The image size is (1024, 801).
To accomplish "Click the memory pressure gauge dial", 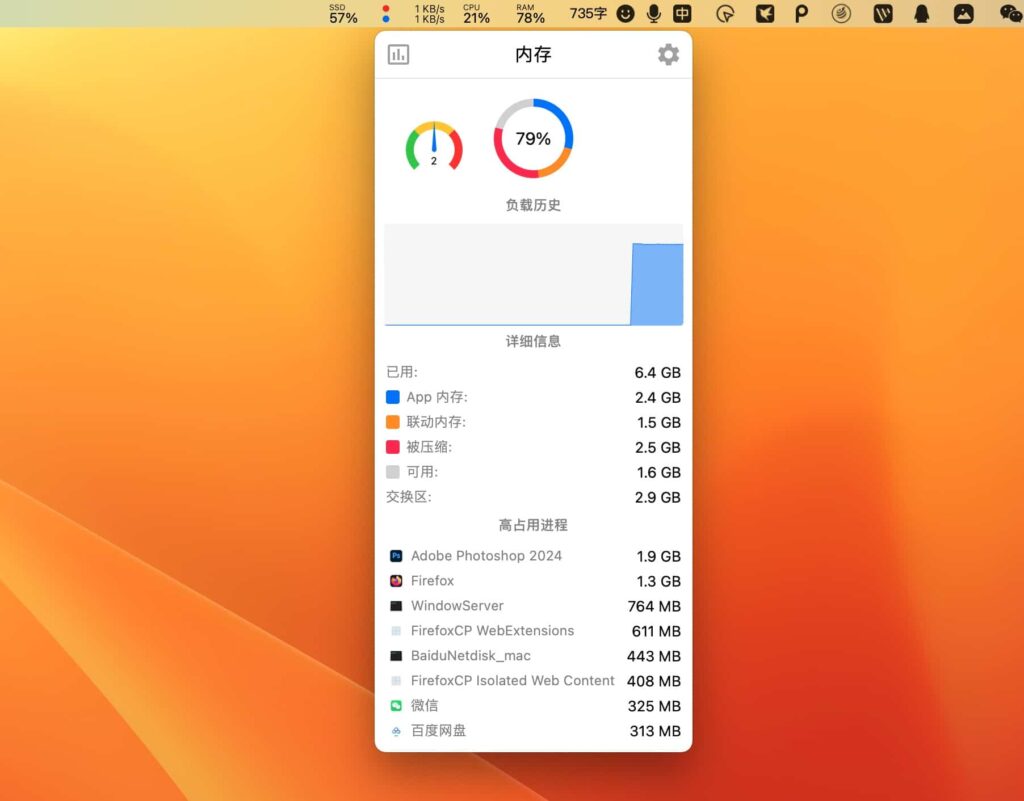I will tap(434, 143).
